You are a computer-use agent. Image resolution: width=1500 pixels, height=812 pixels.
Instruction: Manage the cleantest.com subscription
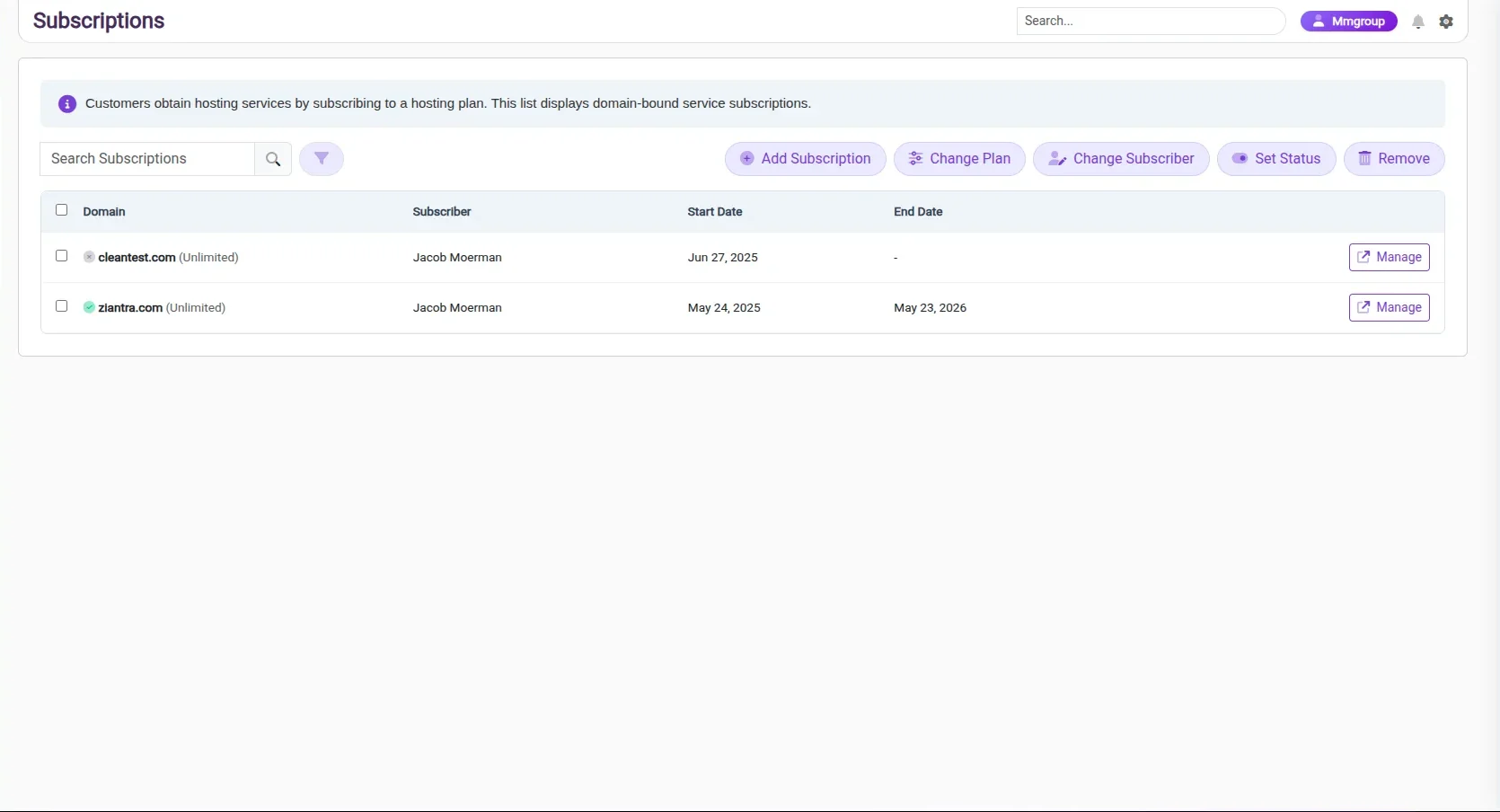[1390, 257]
